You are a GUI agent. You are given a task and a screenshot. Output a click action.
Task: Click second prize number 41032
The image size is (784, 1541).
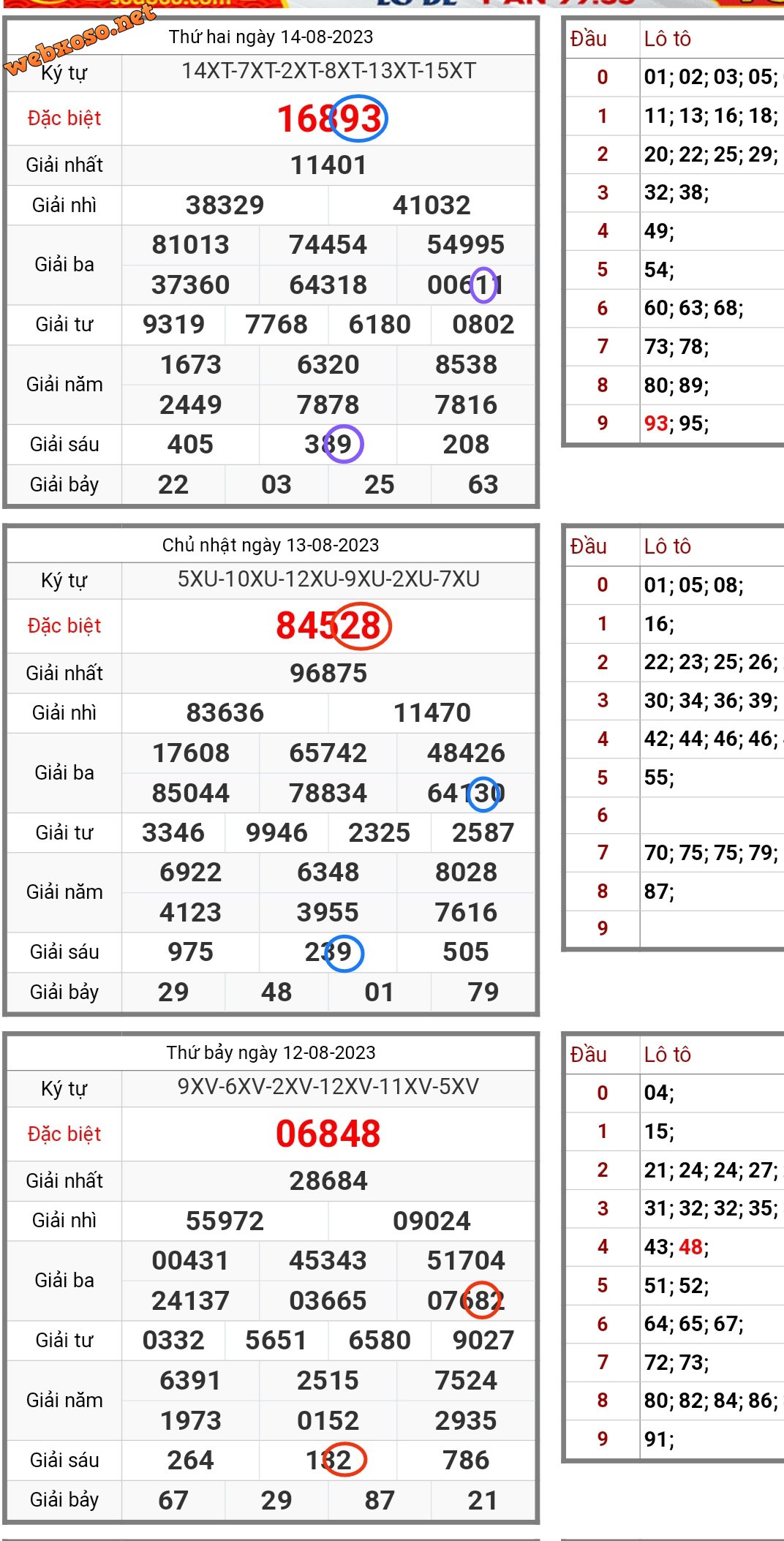(431, 206)
